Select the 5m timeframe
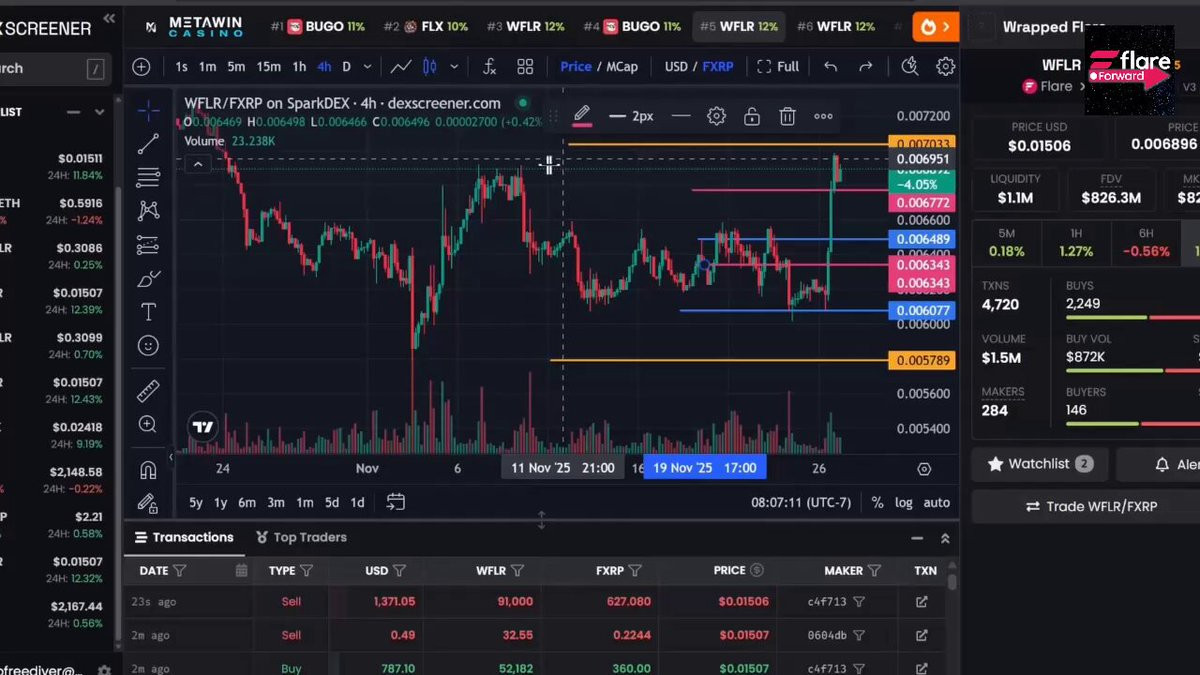 (x=236, y=67)
